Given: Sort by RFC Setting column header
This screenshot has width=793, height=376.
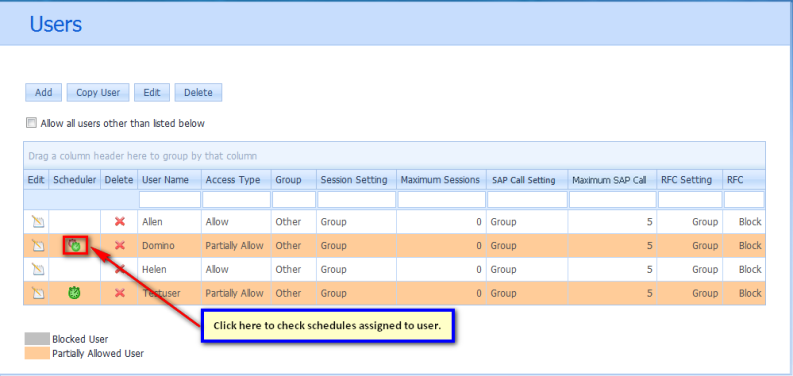Looking at the screenshot, I should 690,180.
